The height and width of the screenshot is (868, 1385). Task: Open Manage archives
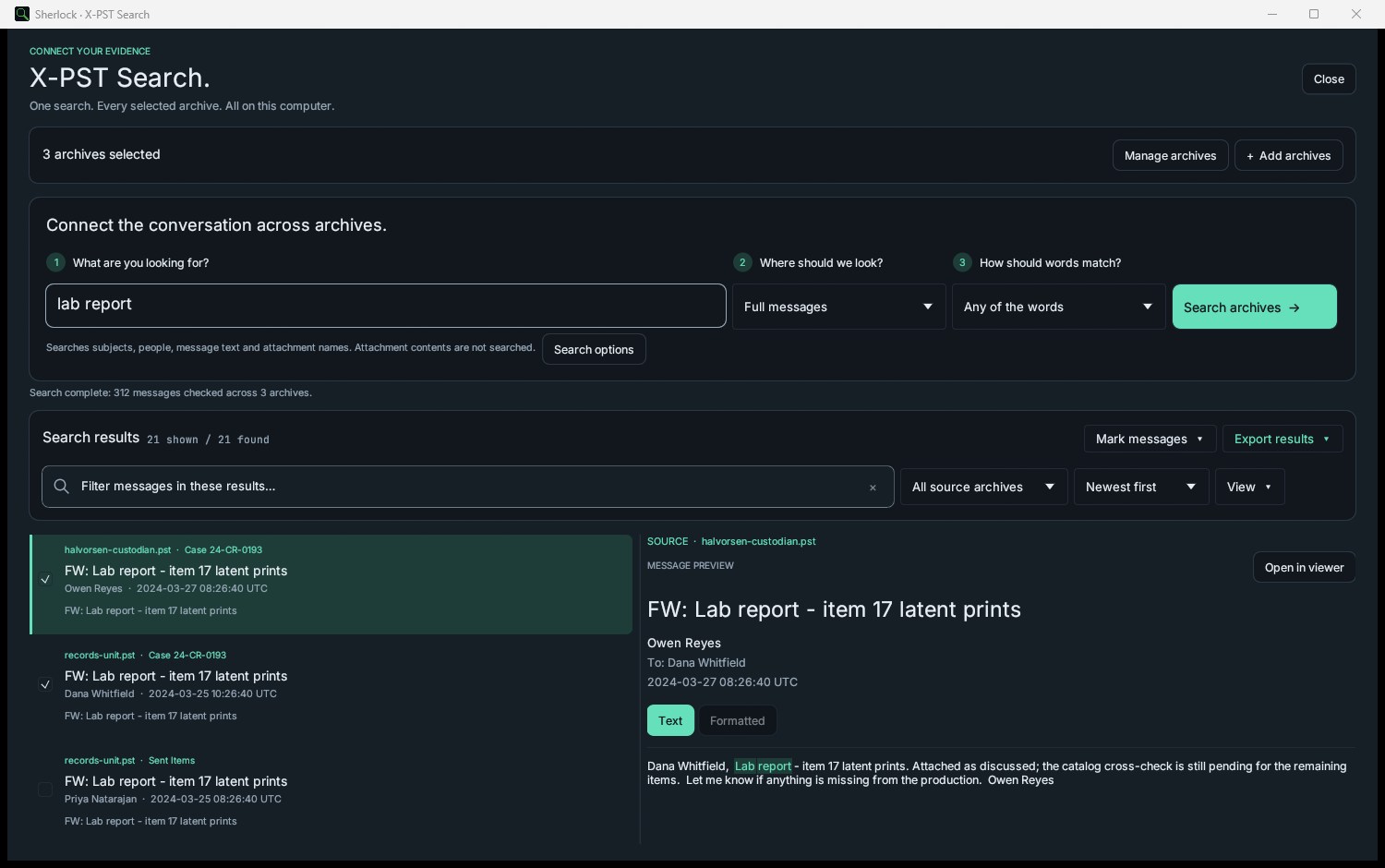click(1170, 155)
